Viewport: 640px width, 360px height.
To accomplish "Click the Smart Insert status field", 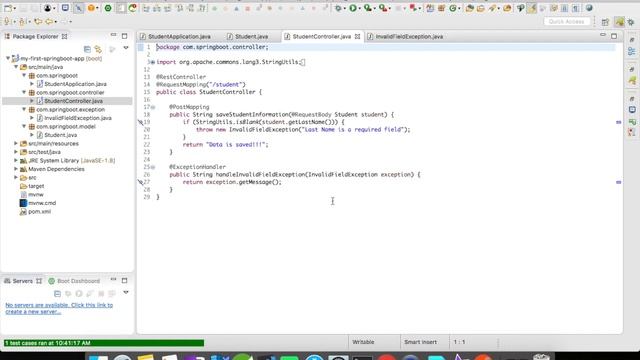I will (420, 342).
